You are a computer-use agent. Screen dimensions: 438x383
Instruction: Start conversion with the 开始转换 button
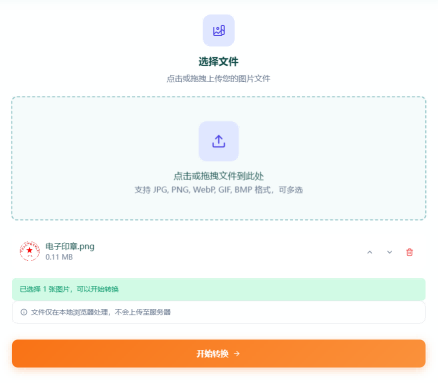[x=219, y=354]
